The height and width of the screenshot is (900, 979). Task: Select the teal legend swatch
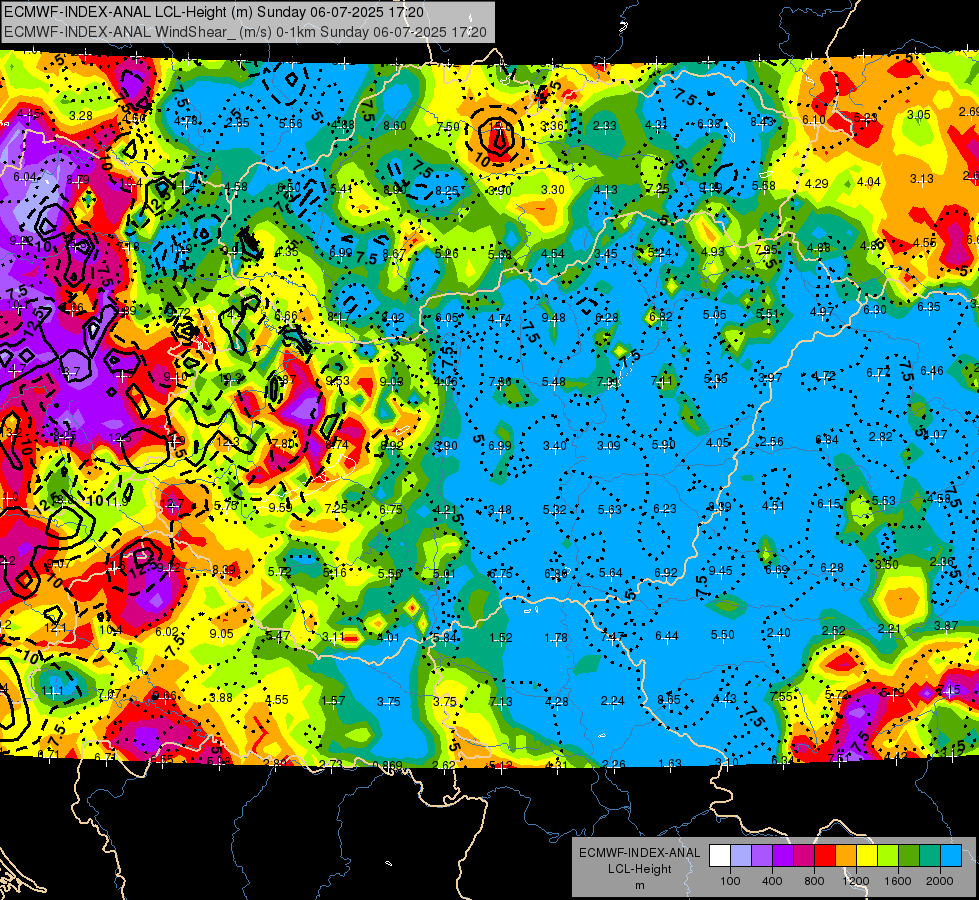coord(930,856)
